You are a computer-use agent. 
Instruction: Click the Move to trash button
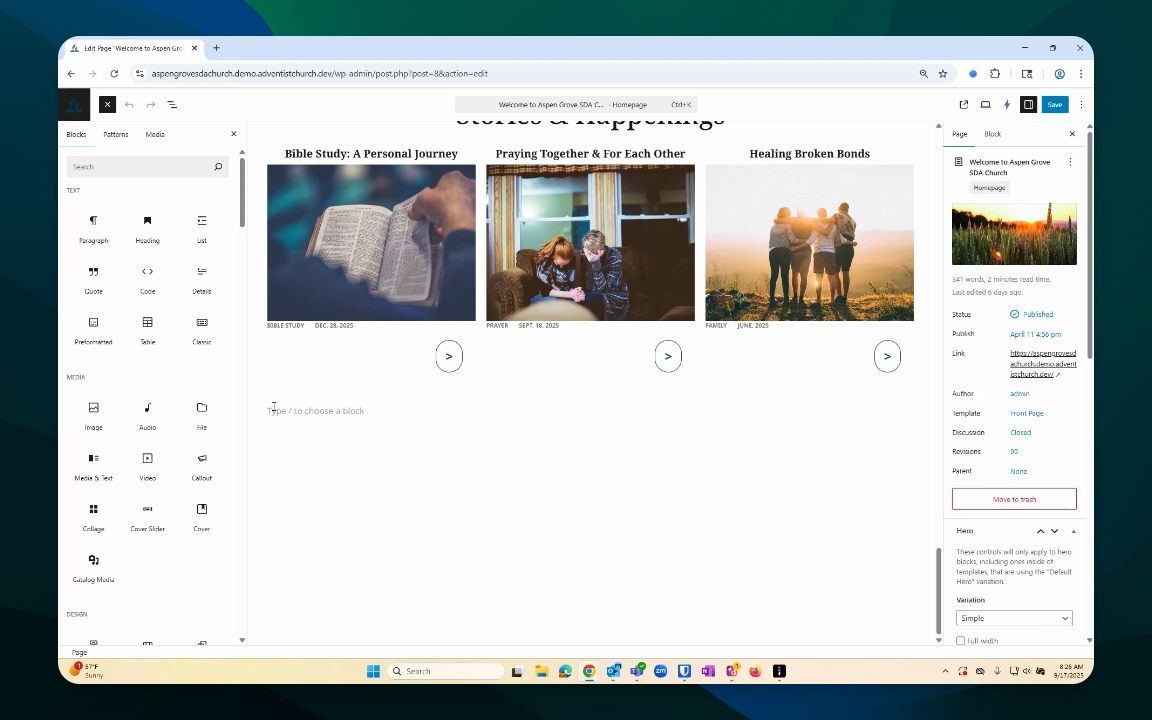click(x=1013, y=499)
